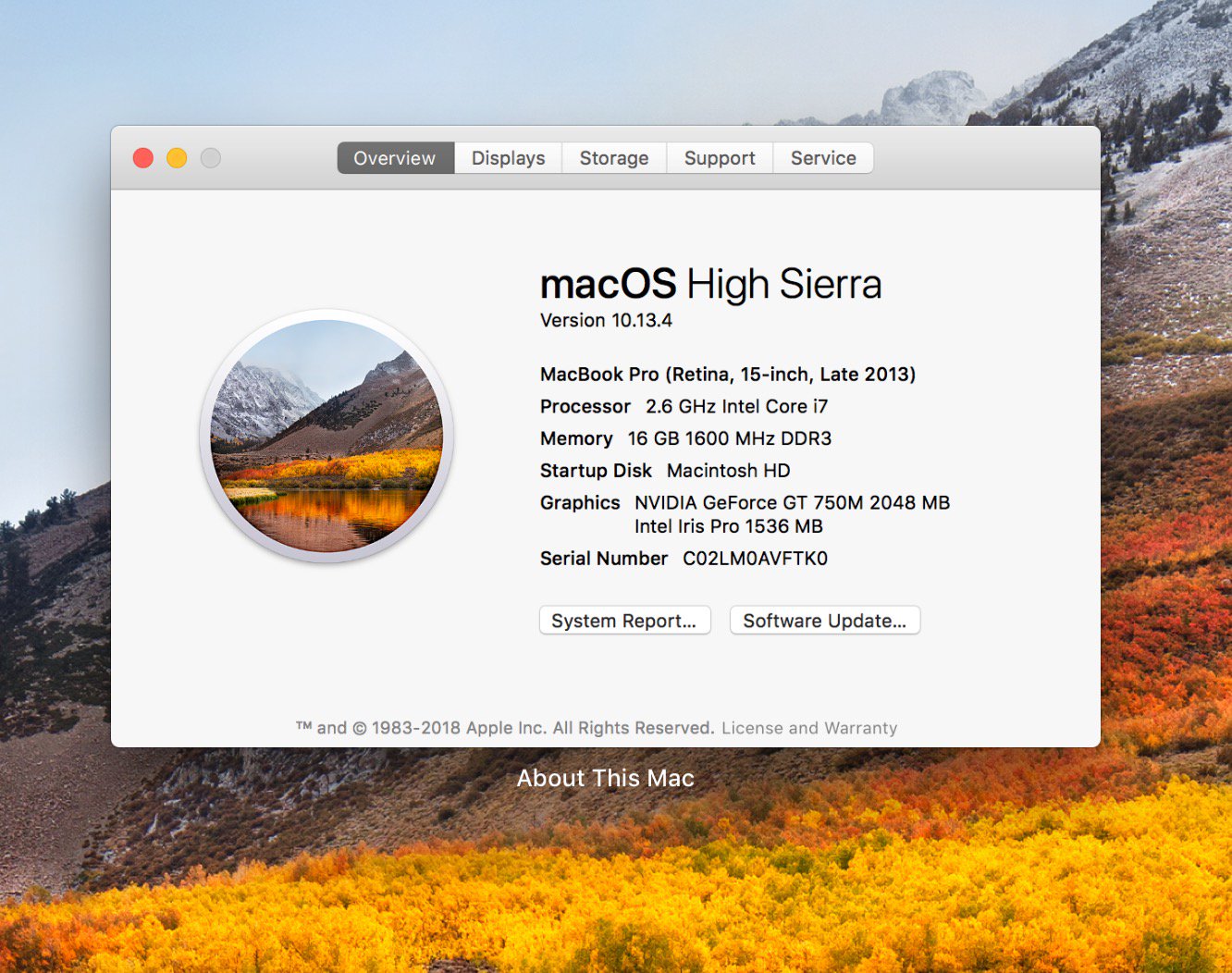1232x973 pixels.
Task: Click the serial number C02LM0AVFTK0
Action: coord(755,559)
